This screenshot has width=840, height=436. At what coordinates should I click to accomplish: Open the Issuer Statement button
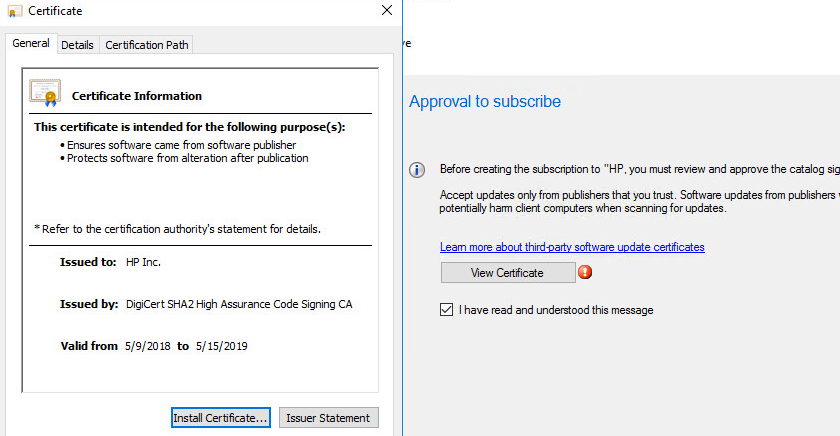328,418
